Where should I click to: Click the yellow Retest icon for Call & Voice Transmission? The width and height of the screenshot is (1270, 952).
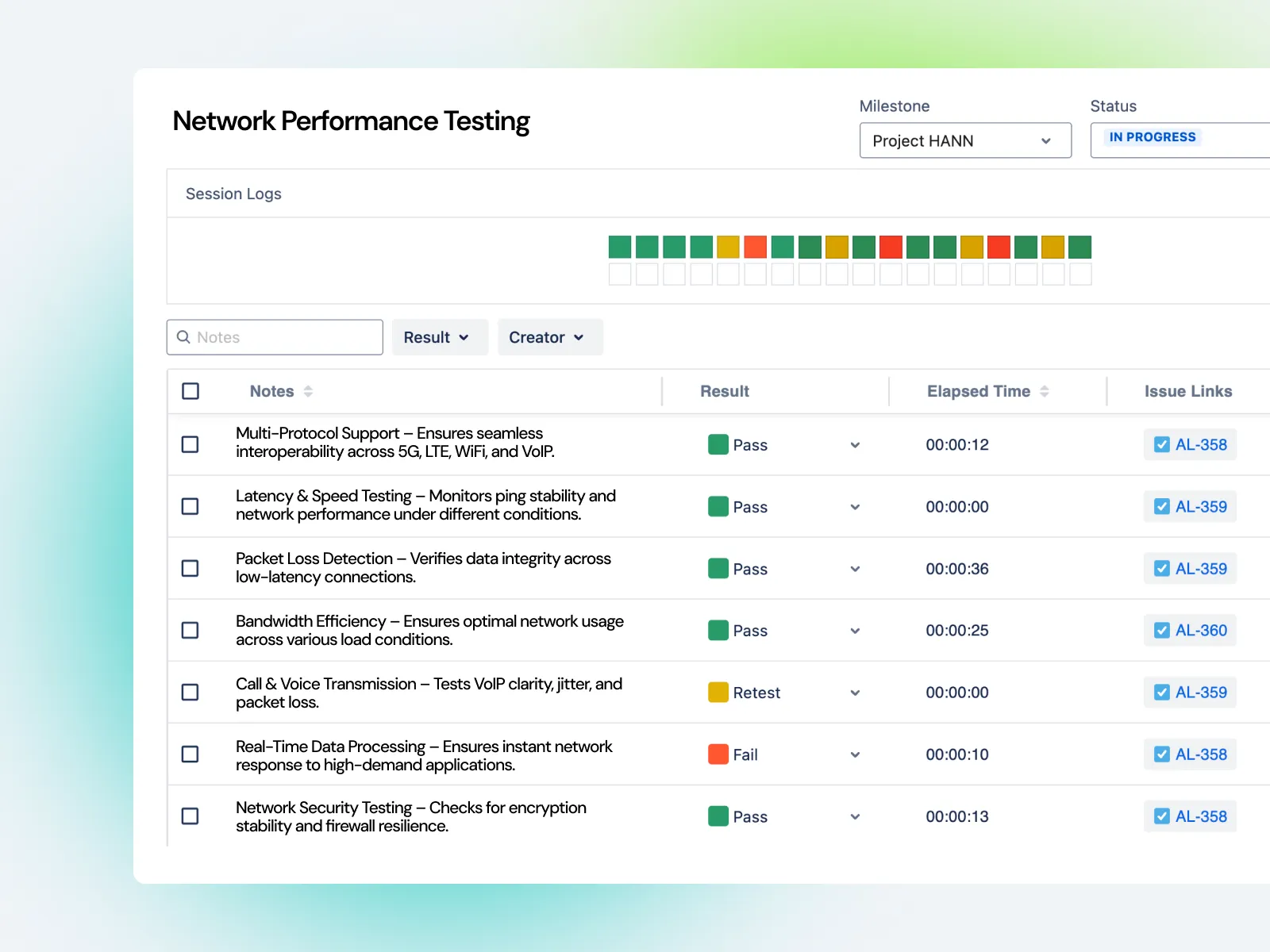click(x=718, y=692)
